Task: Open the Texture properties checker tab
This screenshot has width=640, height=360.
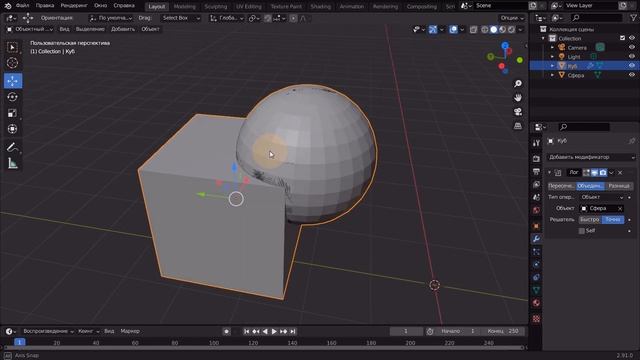Action: [x=536, y=319]
